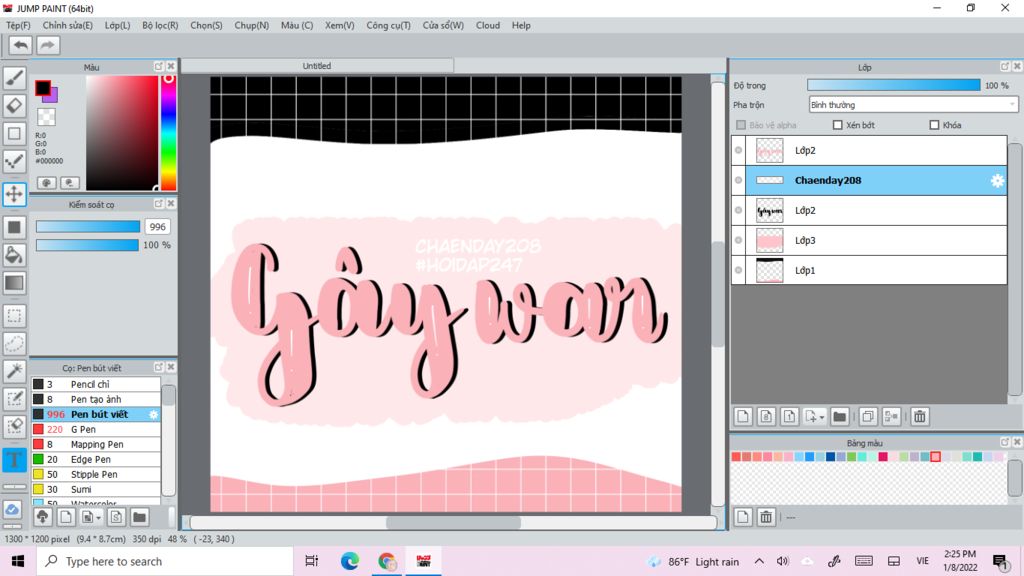Pick the purple background color swatch

[x=52, y=96]
